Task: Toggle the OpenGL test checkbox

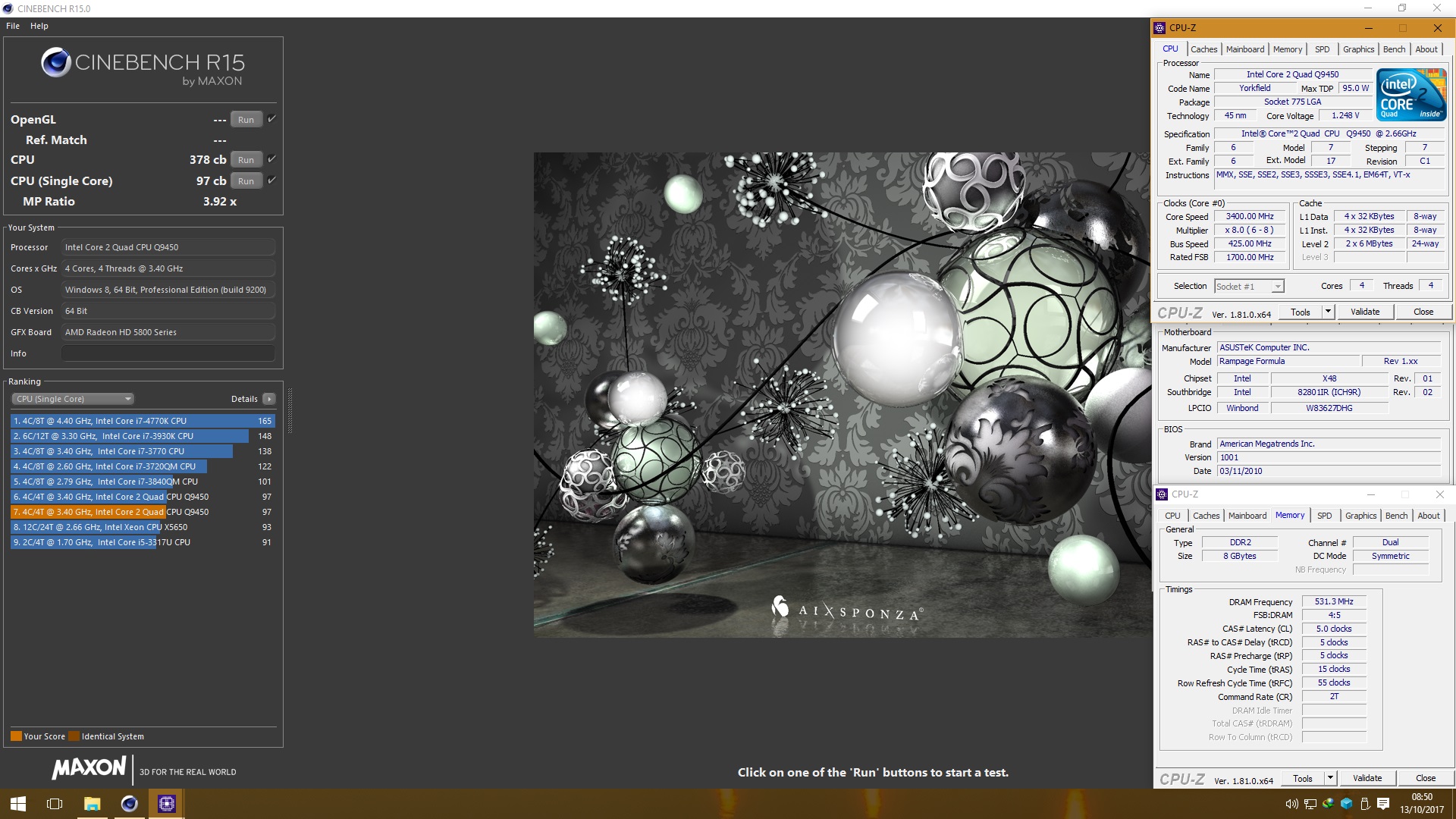Action: [271, 119]
